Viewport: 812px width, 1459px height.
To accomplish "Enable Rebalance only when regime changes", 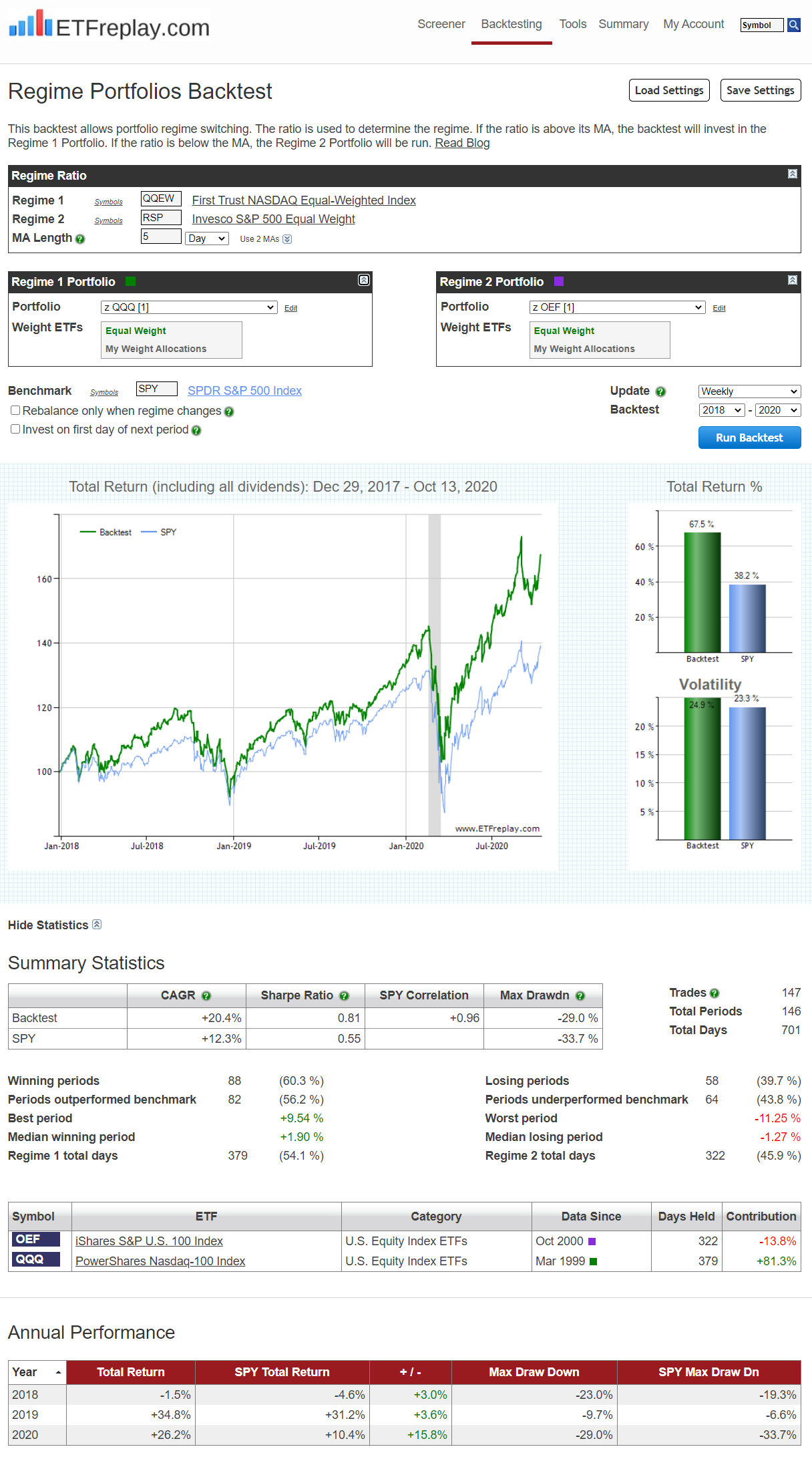I will (15, 410).
